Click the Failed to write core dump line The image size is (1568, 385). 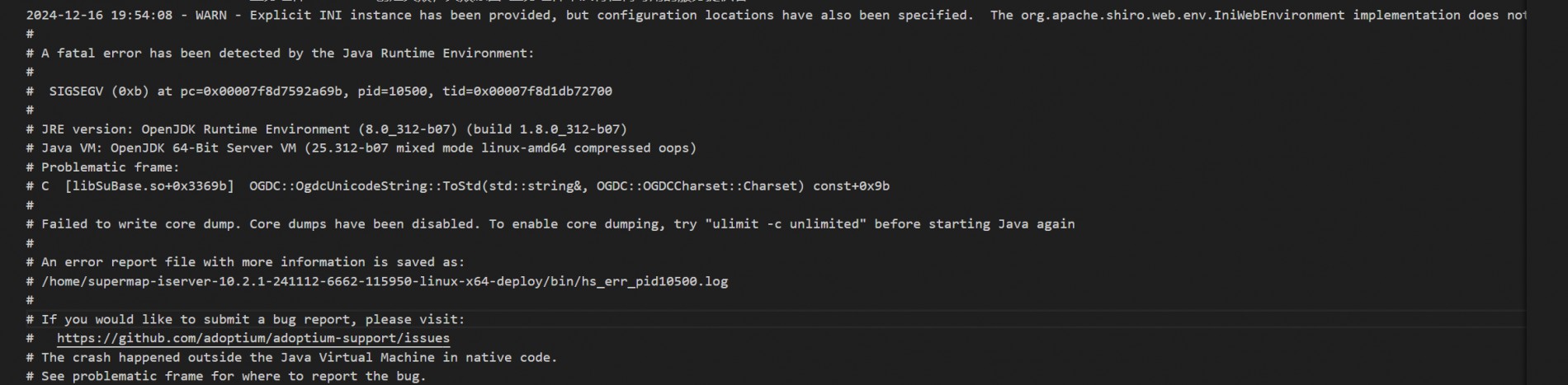click(x=550, y=224)
